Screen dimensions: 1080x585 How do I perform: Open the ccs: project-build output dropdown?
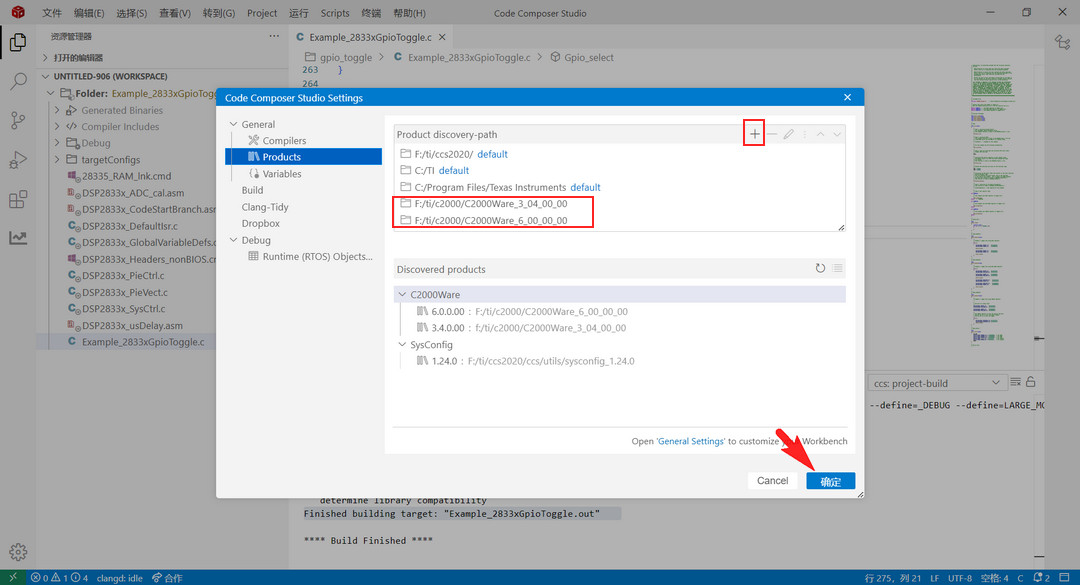(936, 383)
